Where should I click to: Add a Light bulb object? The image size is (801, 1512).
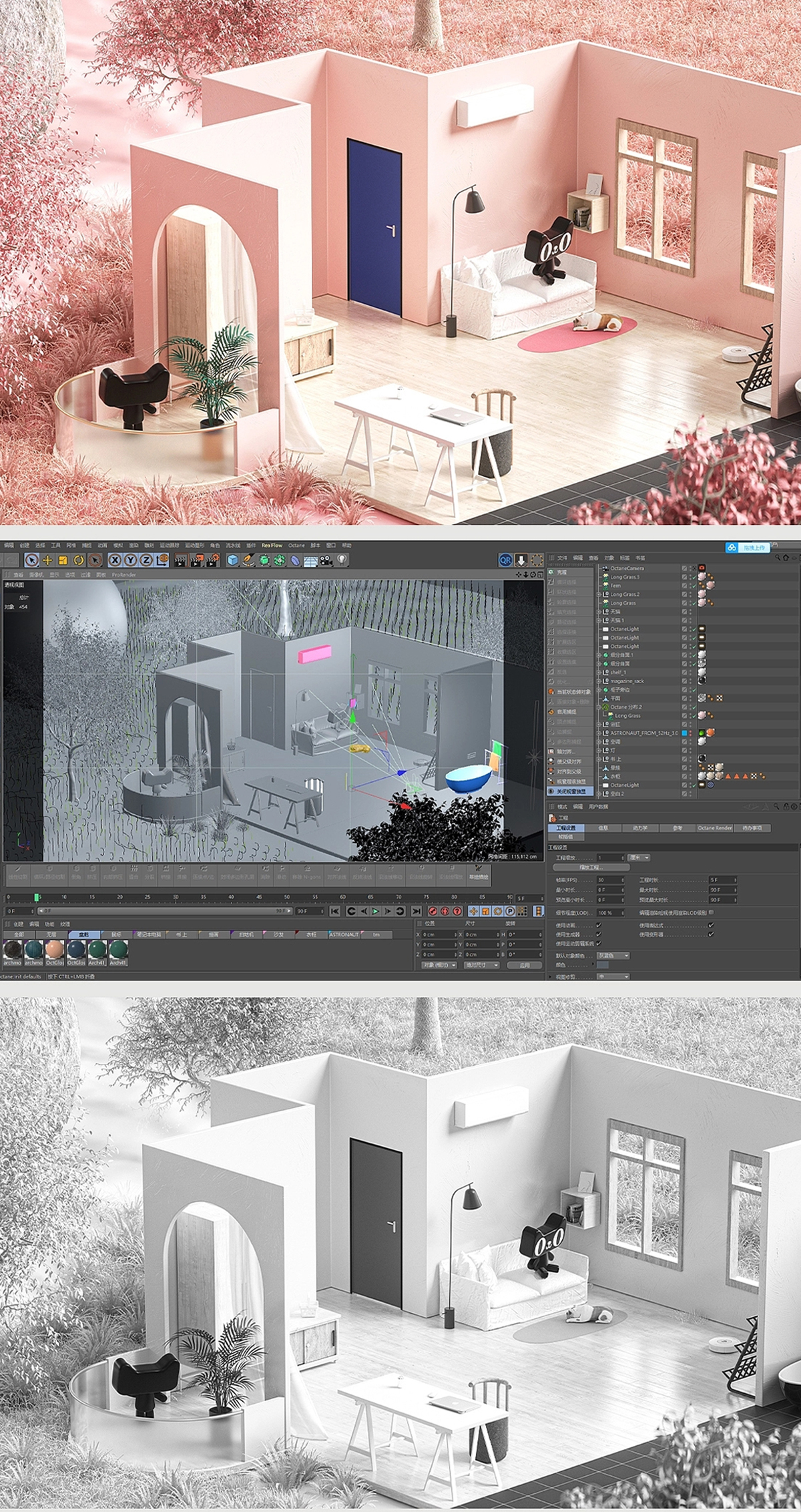point(342,560)
